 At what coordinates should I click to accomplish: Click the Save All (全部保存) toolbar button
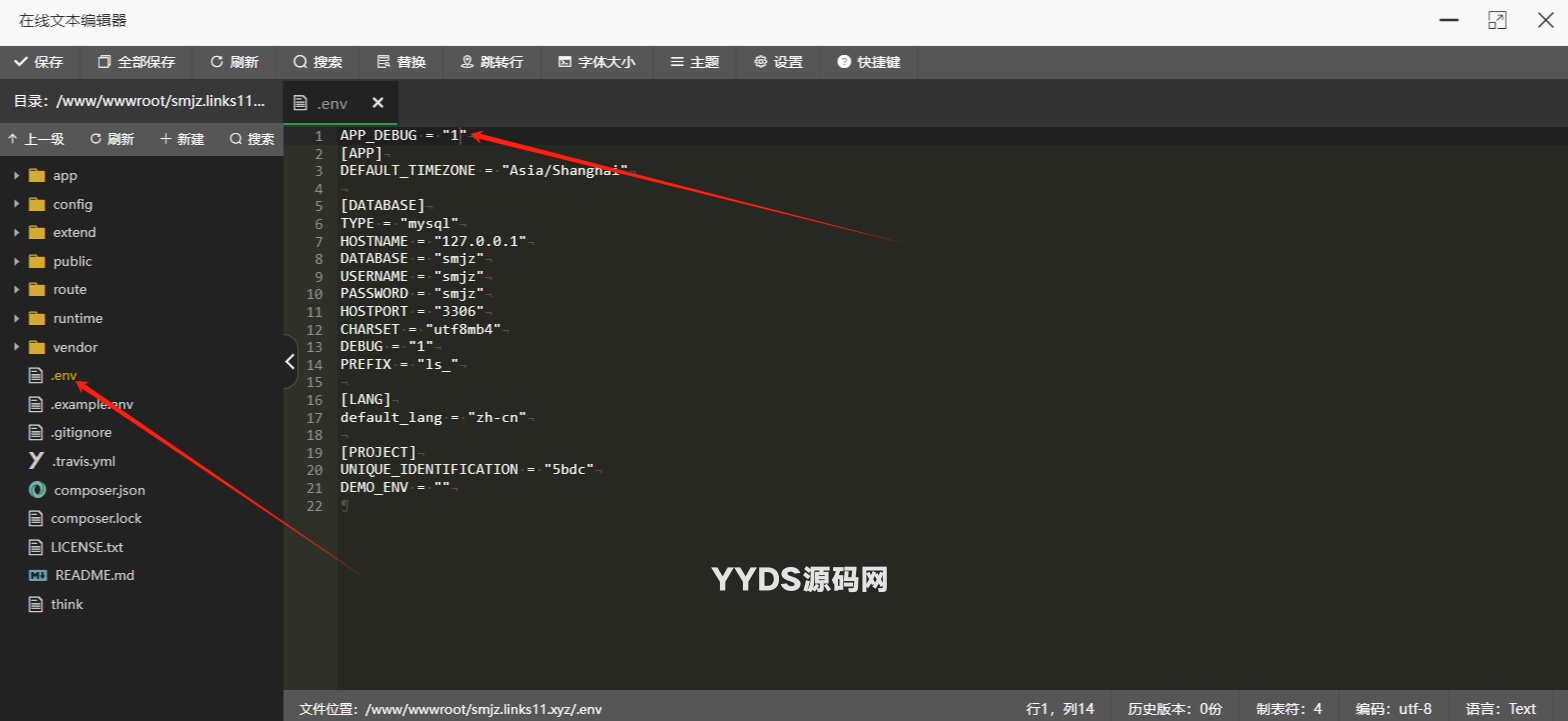tap(136, 62)
